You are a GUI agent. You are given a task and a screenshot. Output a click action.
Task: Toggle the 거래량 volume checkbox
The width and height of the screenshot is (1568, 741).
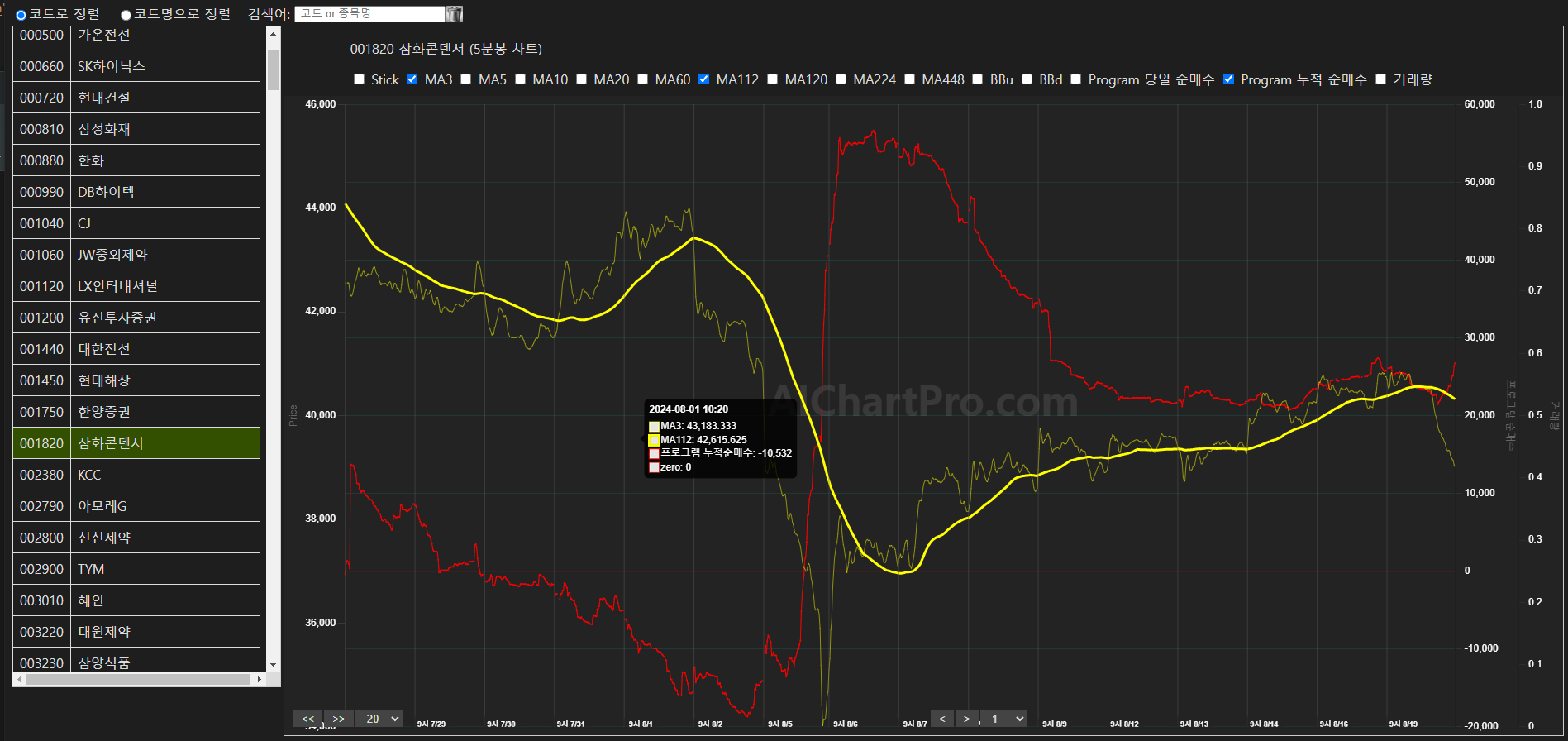(1381, 79)
